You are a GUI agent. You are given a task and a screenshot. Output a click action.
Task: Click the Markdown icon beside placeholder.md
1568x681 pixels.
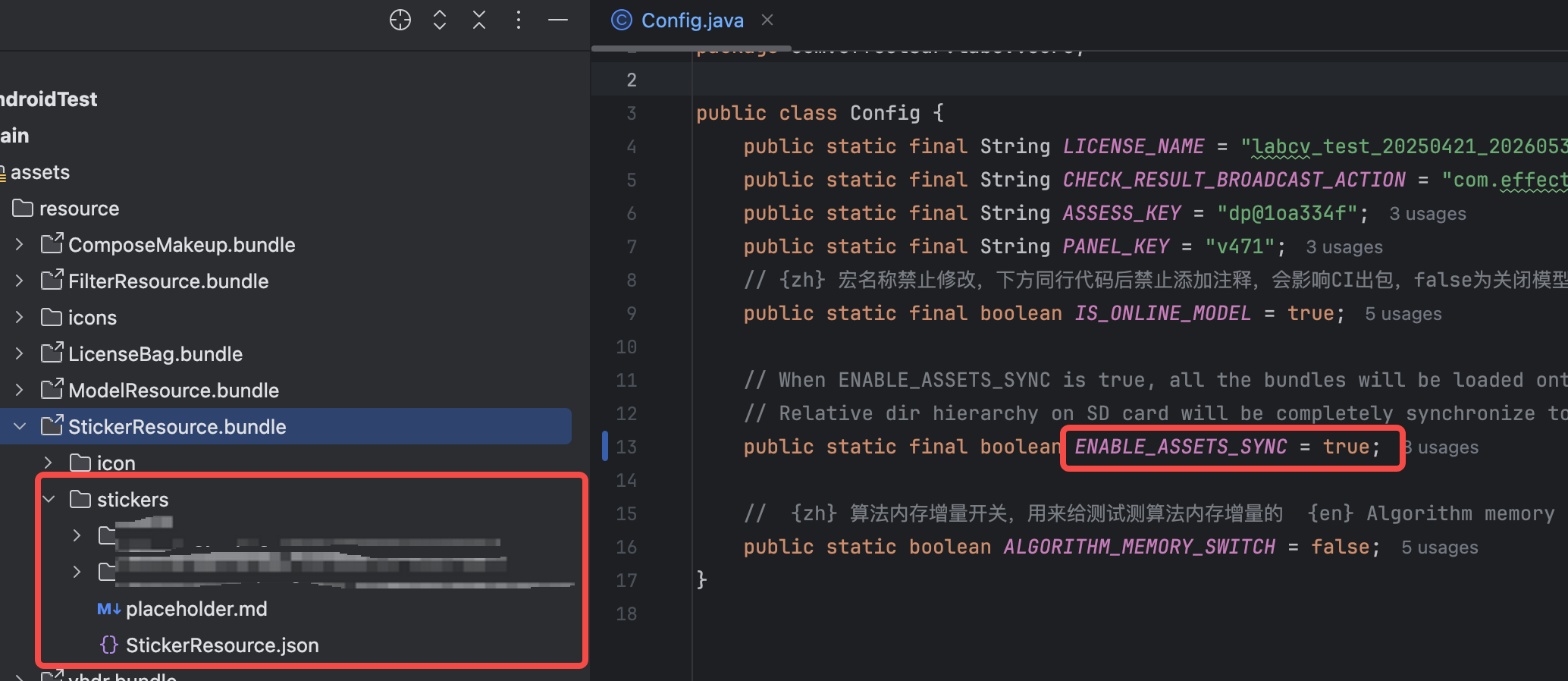click(x=108, y=609)
